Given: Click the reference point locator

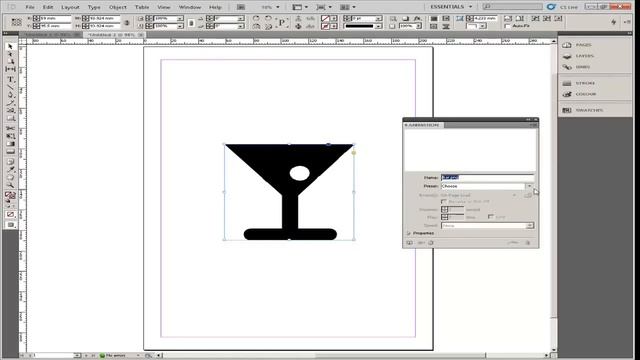Looking at the screenshot, I should [16, 22].
